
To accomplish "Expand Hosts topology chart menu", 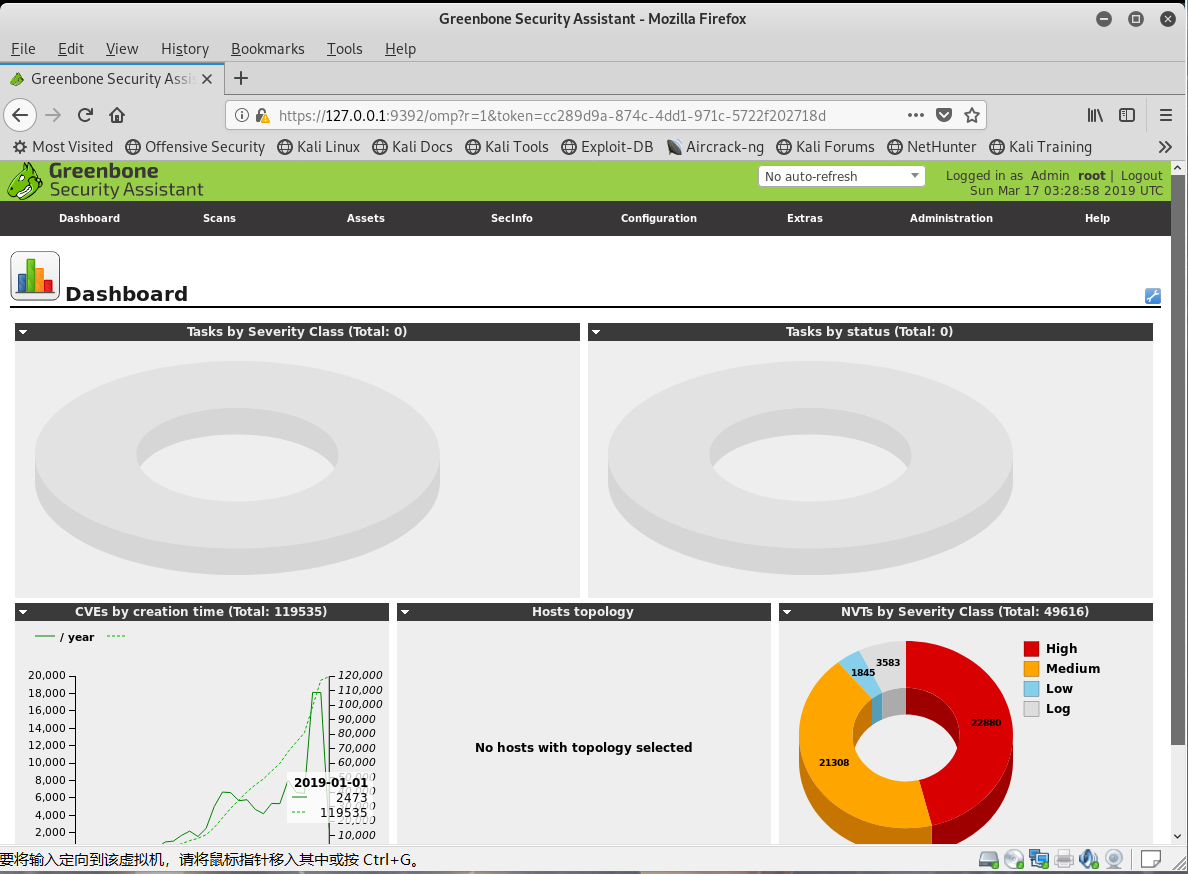I will (x=405, y=612).
